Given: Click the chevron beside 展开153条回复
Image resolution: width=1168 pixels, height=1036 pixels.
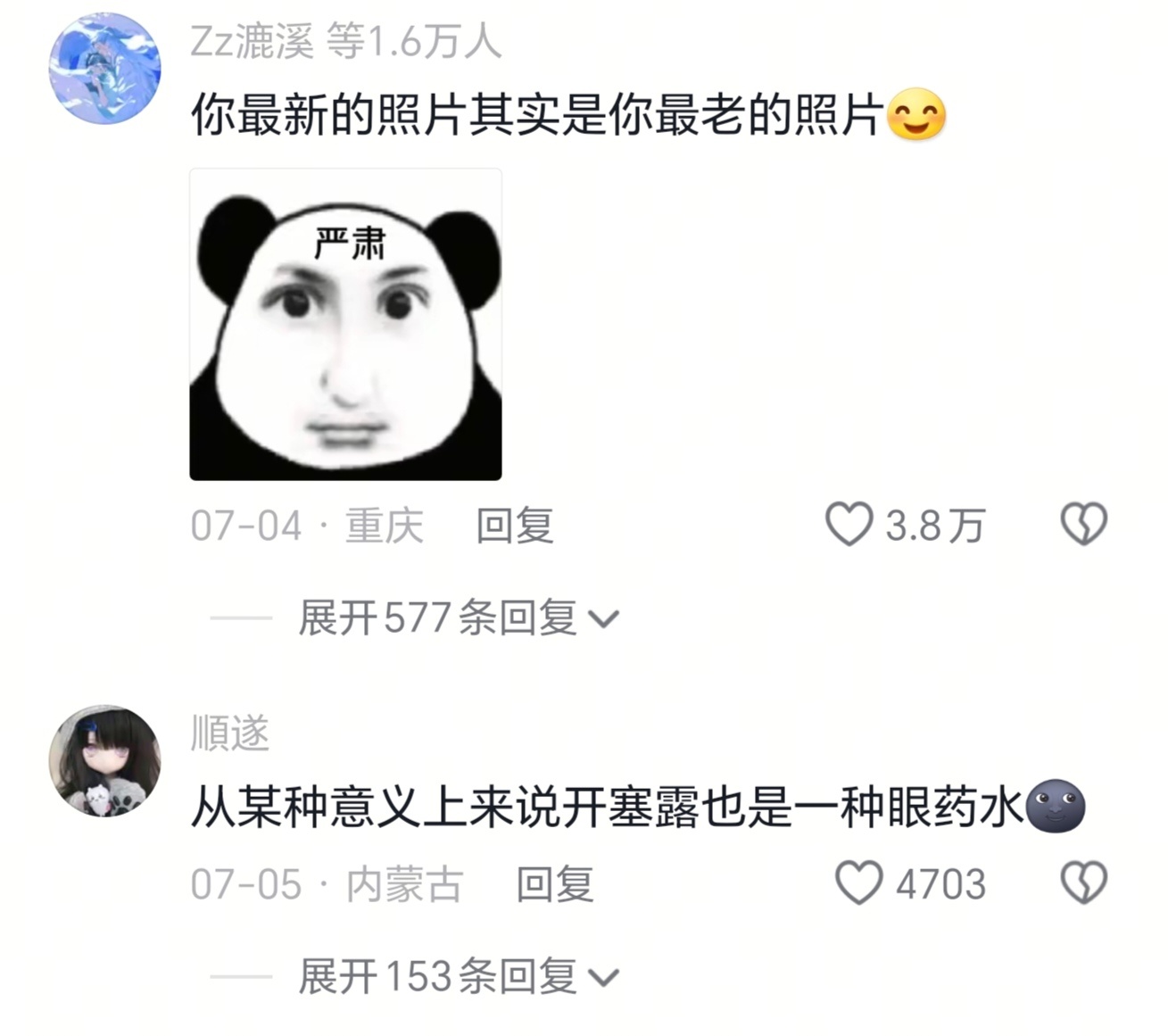Looking at the screenshot, I should point(604,978).
